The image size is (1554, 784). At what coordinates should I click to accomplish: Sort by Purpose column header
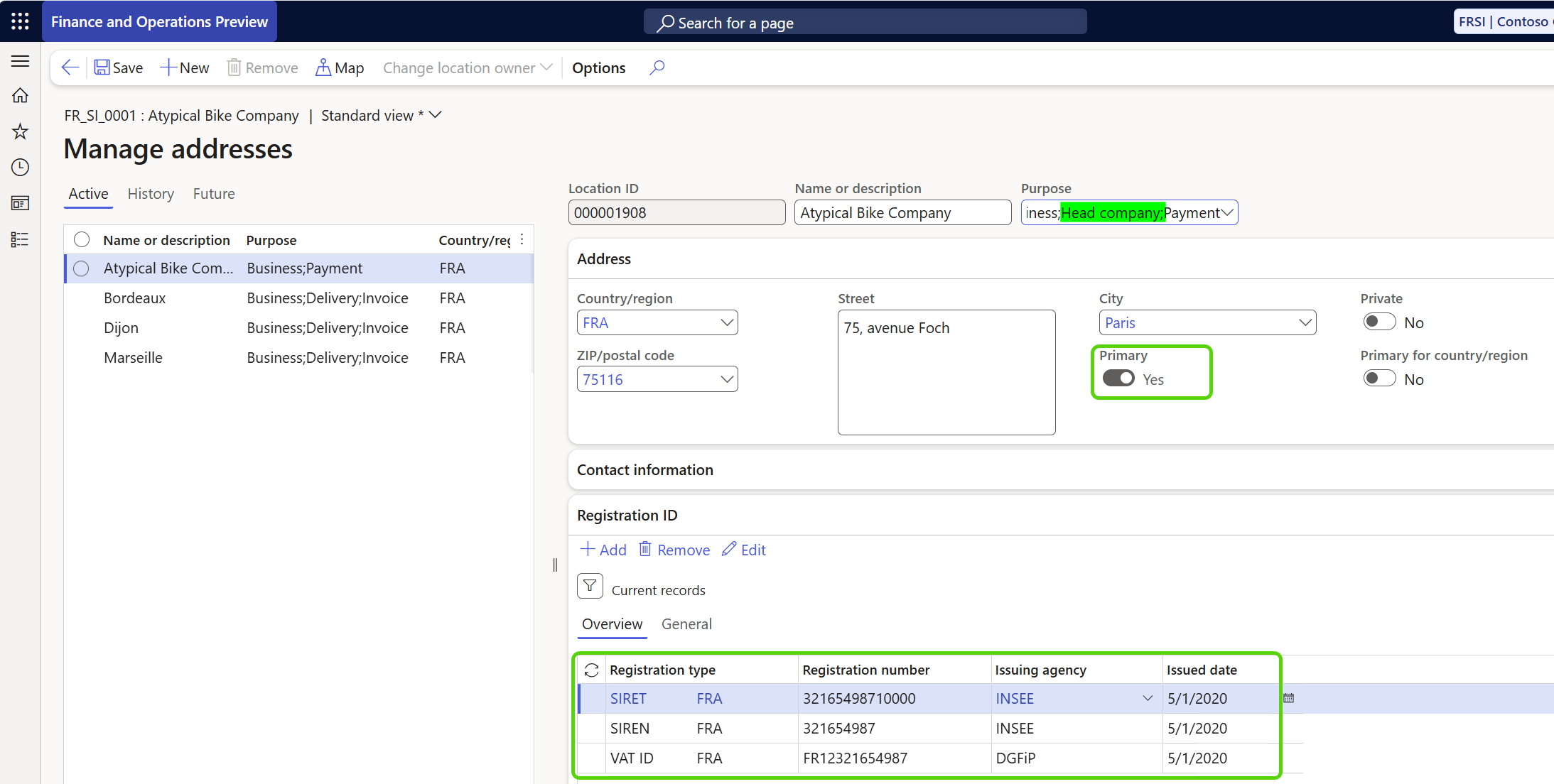pos(271,240)
